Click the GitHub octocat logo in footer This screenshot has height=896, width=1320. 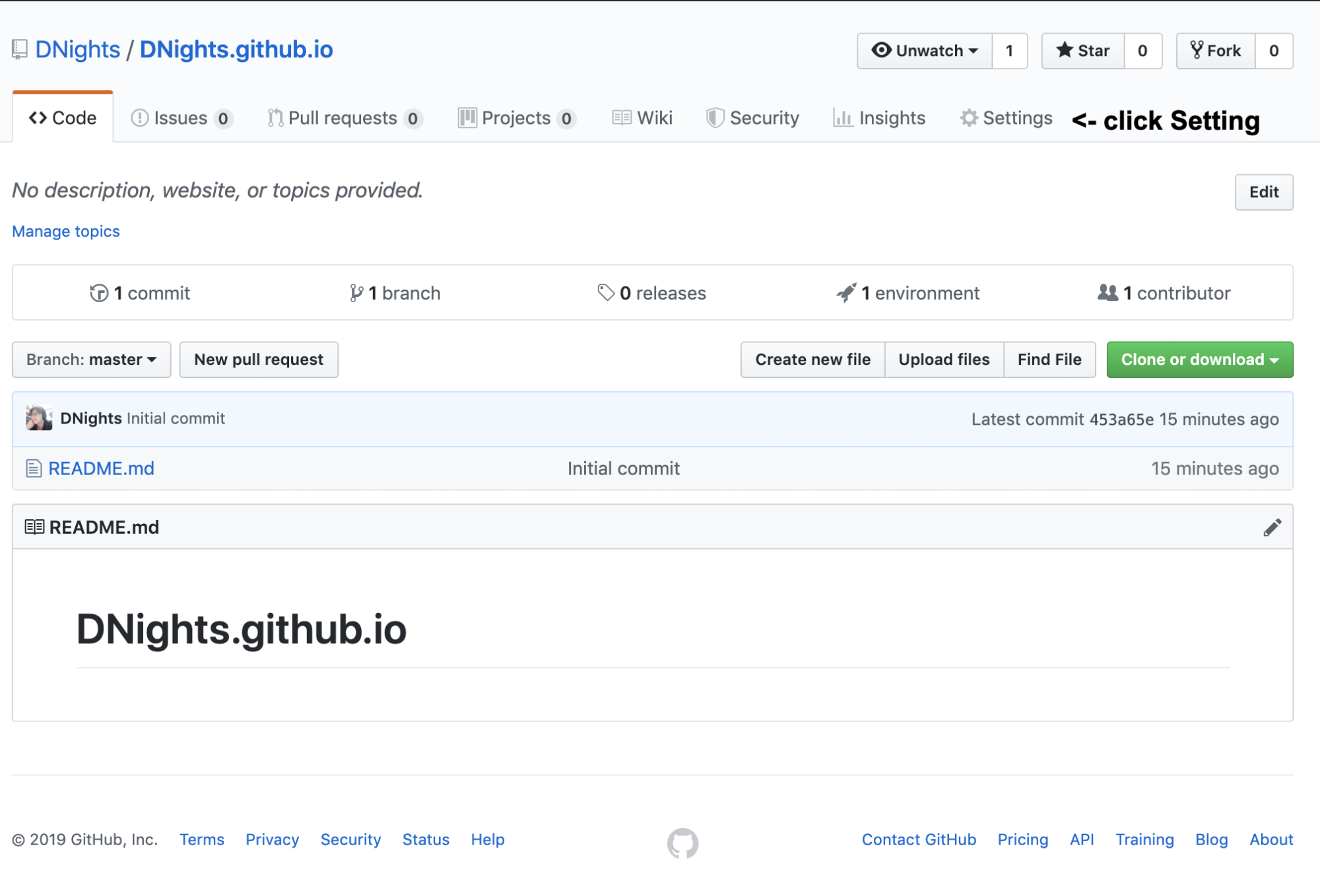[x=684, y=842]
